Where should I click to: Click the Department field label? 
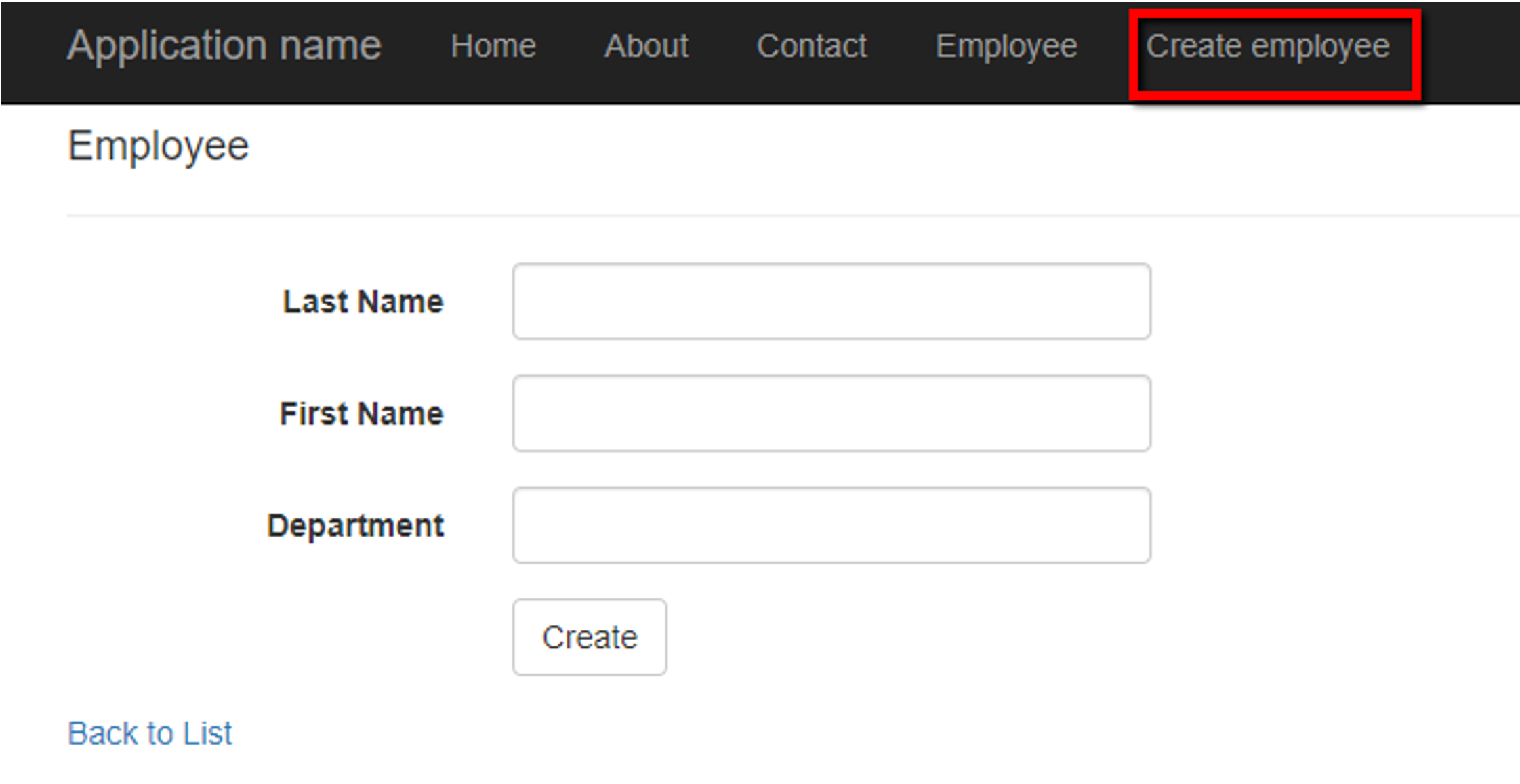pos(355,525)
